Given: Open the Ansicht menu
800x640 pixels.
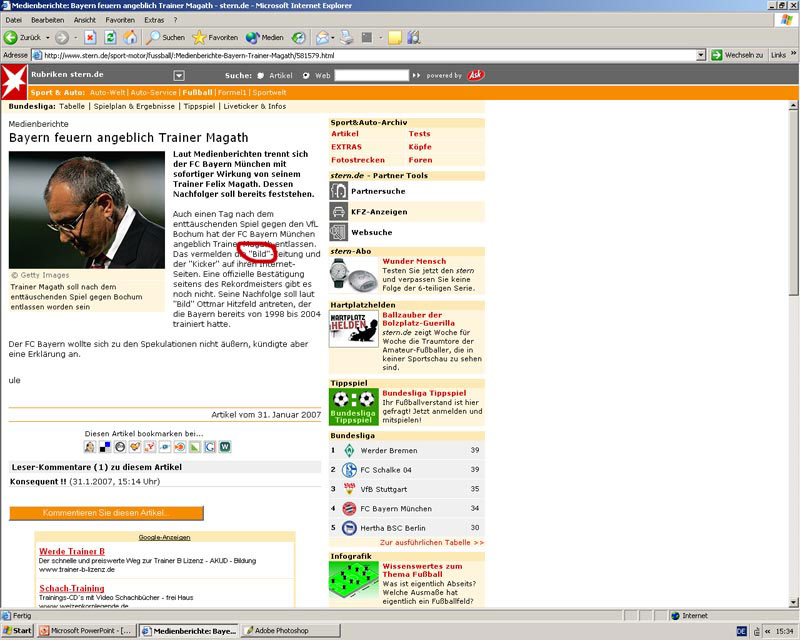Looking at the screenshot, I should (x=85, y=20).
